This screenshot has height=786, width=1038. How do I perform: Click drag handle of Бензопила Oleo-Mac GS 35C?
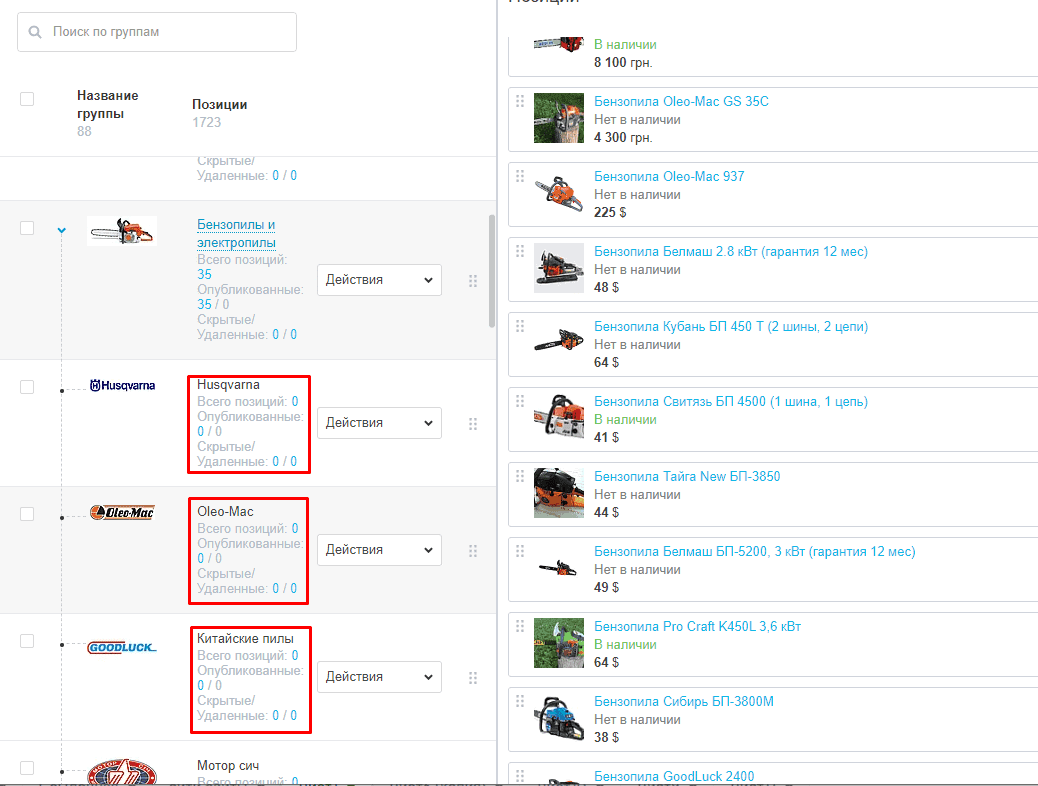[520, 101]
